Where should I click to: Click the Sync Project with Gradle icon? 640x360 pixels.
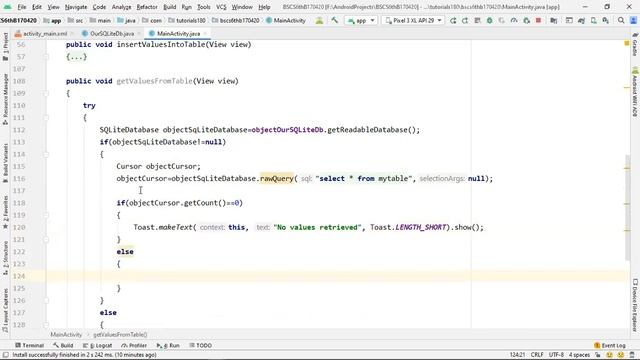581,20
